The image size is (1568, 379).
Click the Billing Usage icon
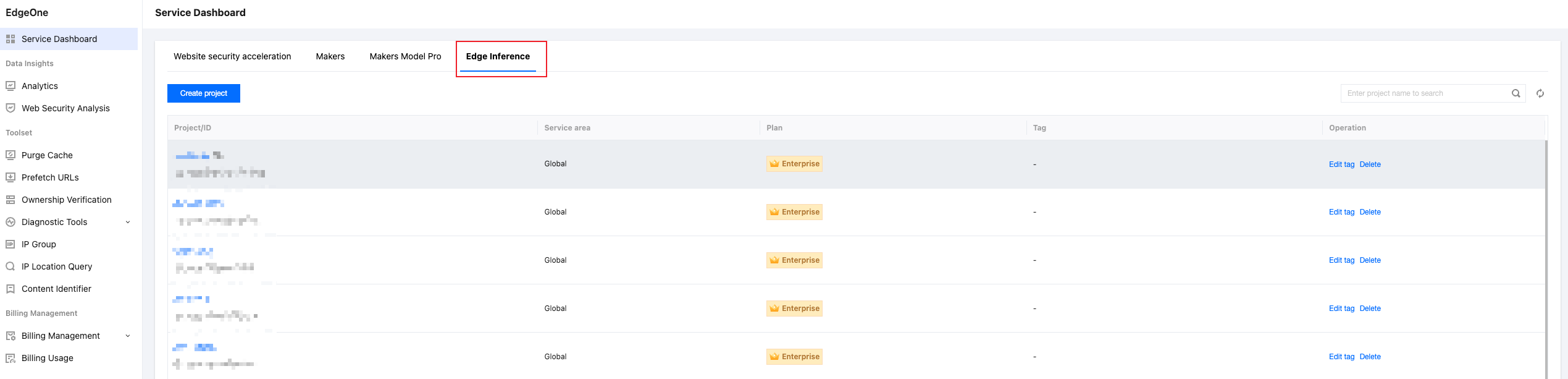(x=10, y=358)
